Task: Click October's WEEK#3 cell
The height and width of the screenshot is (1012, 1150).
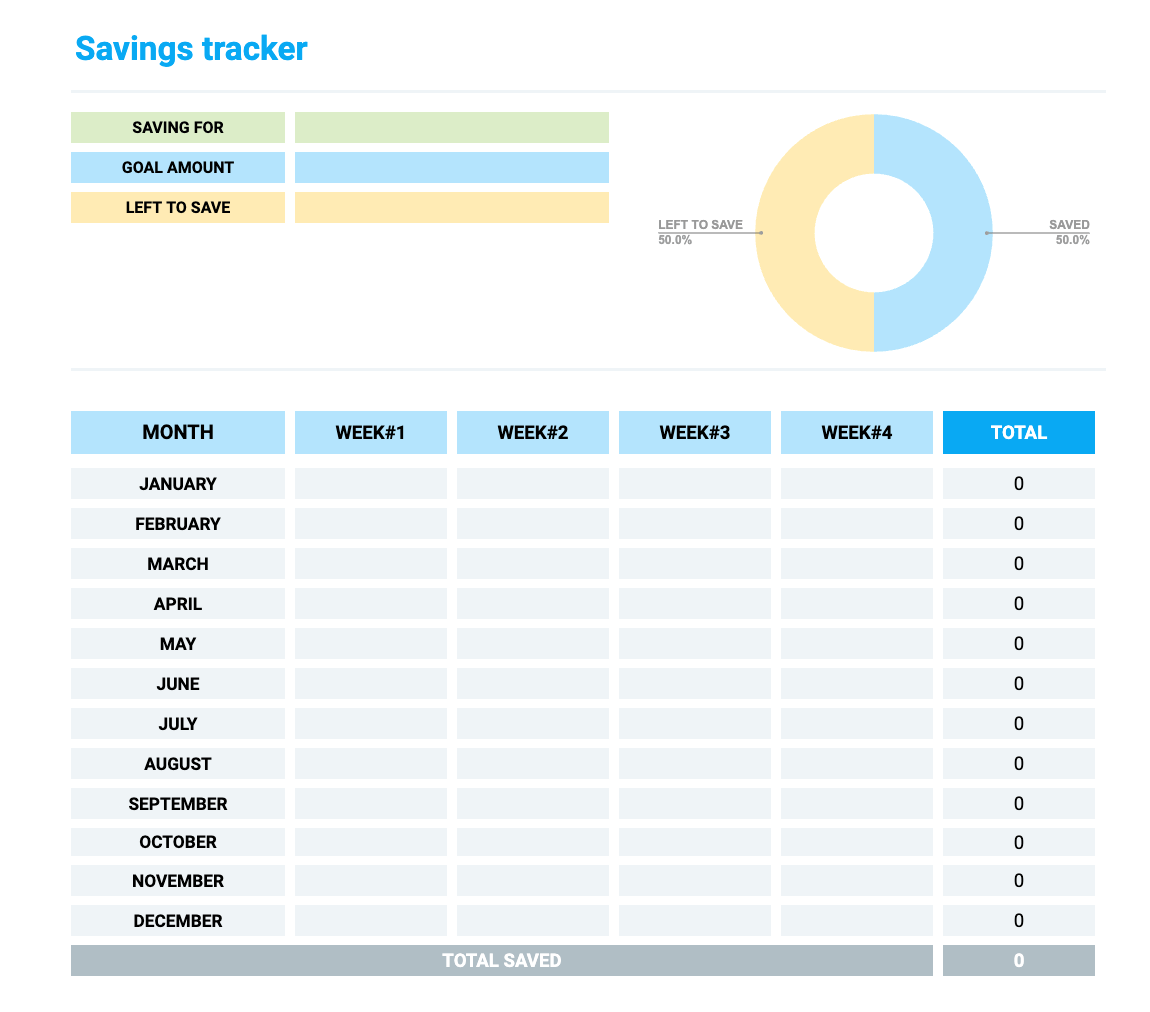Action: click(x=695, y=842)
